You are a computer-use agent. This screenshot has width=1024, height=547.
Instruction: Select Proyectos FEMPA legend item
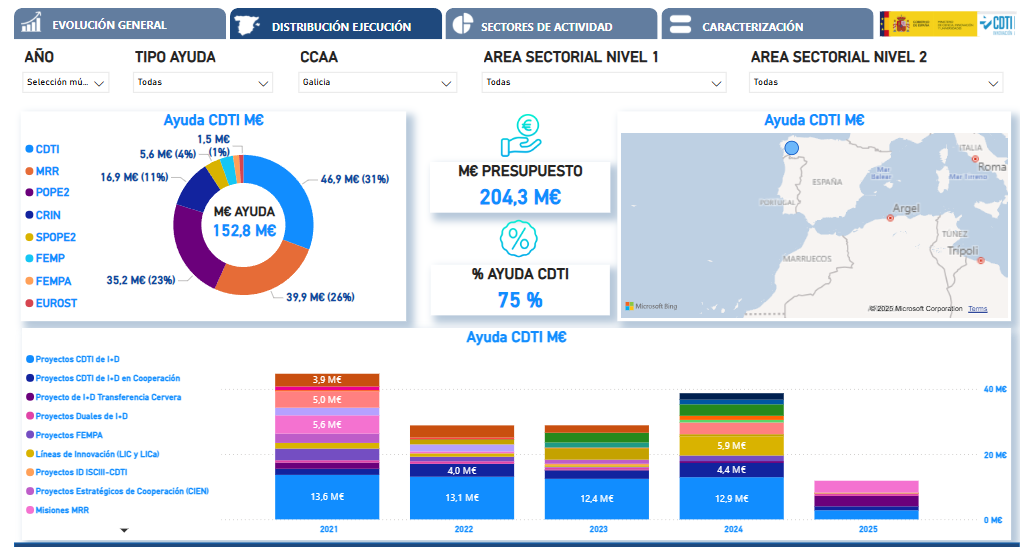64,435
